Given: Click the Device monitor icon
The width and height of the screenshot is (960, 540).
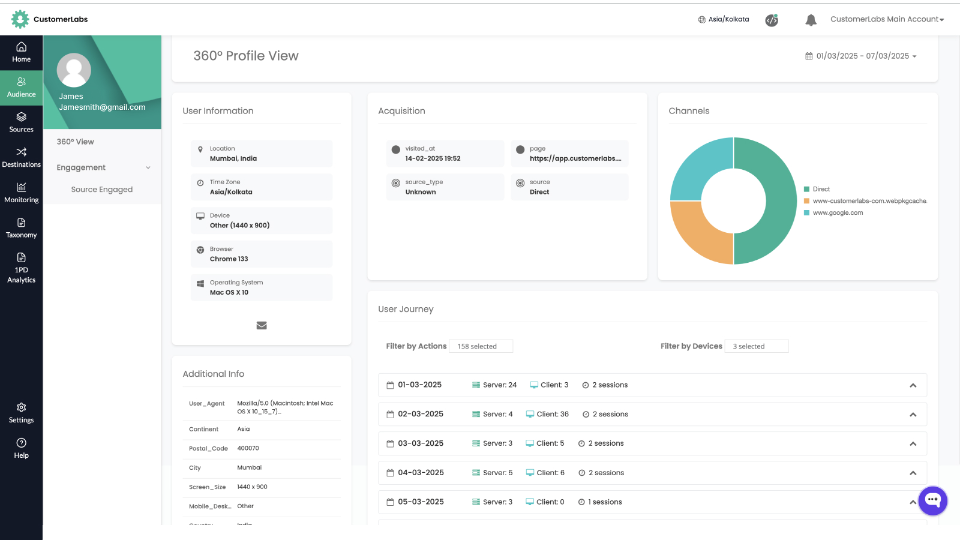Looking at the screenshot, I should click(x=200, y=216).
